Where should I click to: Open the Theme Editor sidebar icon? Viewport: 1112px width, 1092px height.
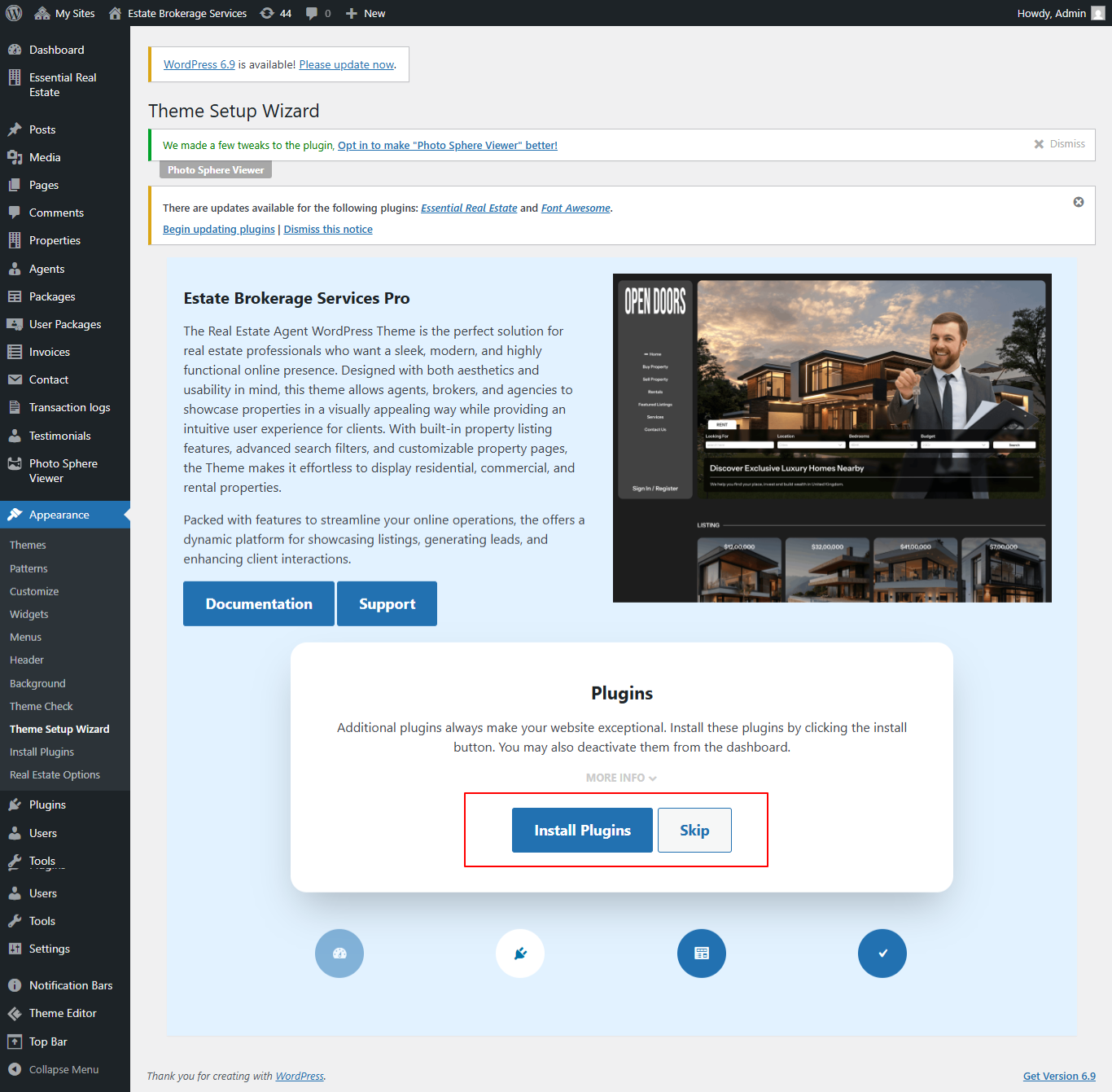click(16, 1013)
